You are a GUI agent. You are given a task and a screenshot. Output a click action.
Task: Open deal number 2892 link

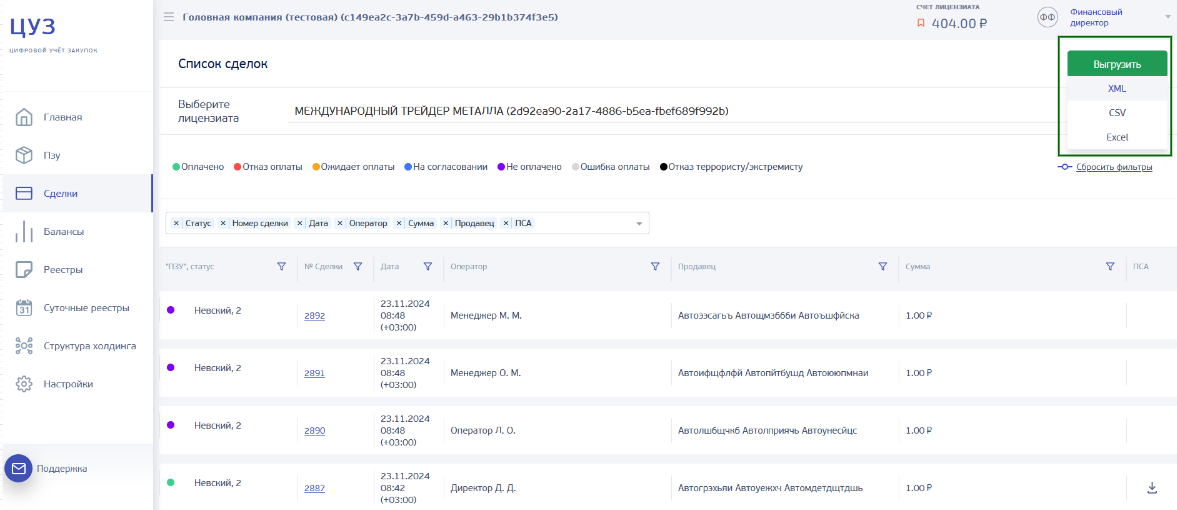pos(314,316)
